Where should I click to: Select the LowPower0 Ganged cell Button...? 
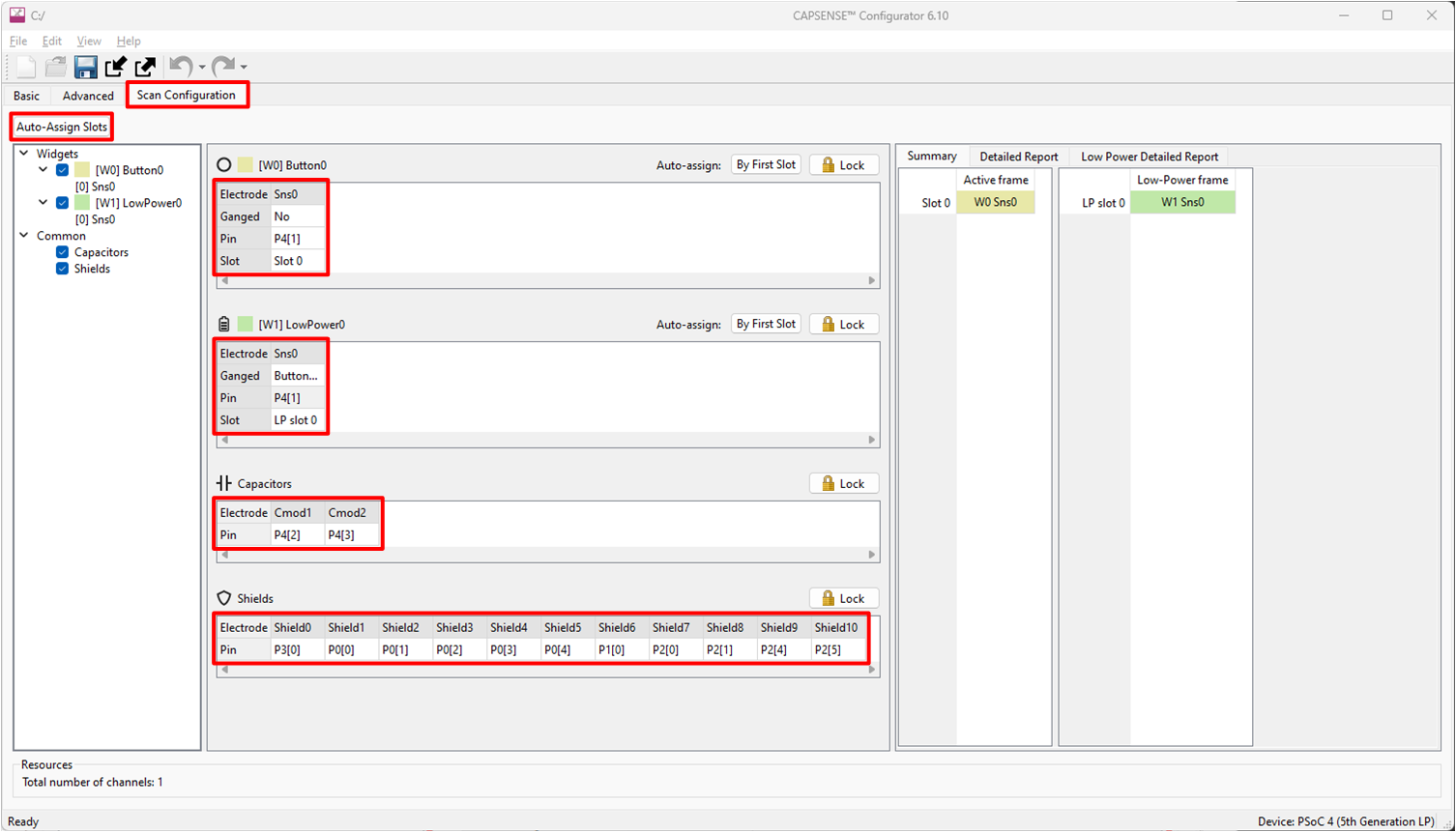pyautogui.click(x=298, y=376)
